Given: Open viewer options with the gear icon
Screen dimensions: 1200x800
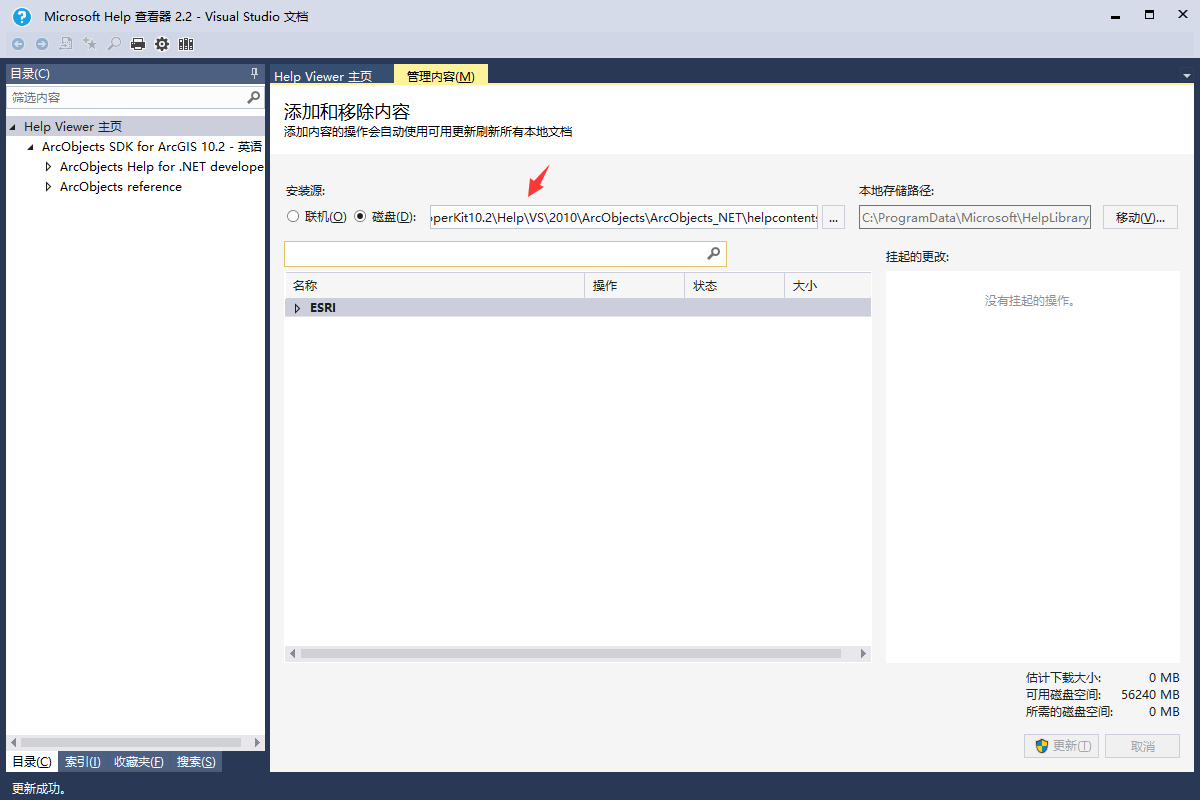Looking at the screenshot, I should [161, 43].
